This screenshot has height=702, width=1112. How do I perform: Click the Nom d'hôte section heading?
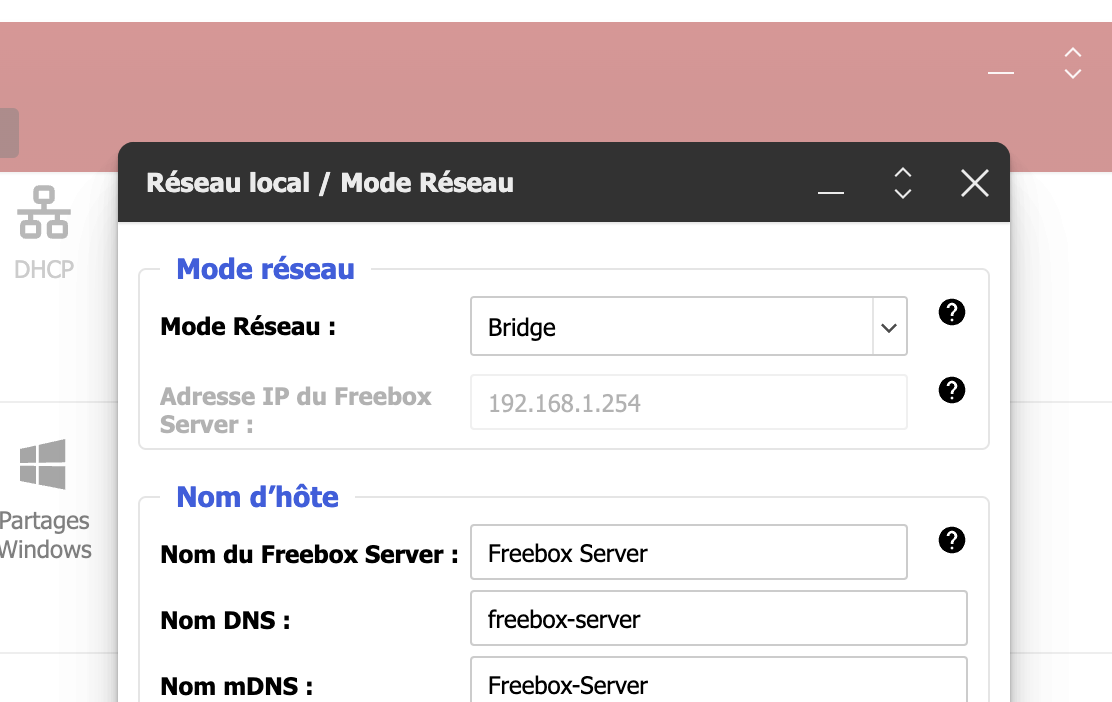tap(257, 497)
